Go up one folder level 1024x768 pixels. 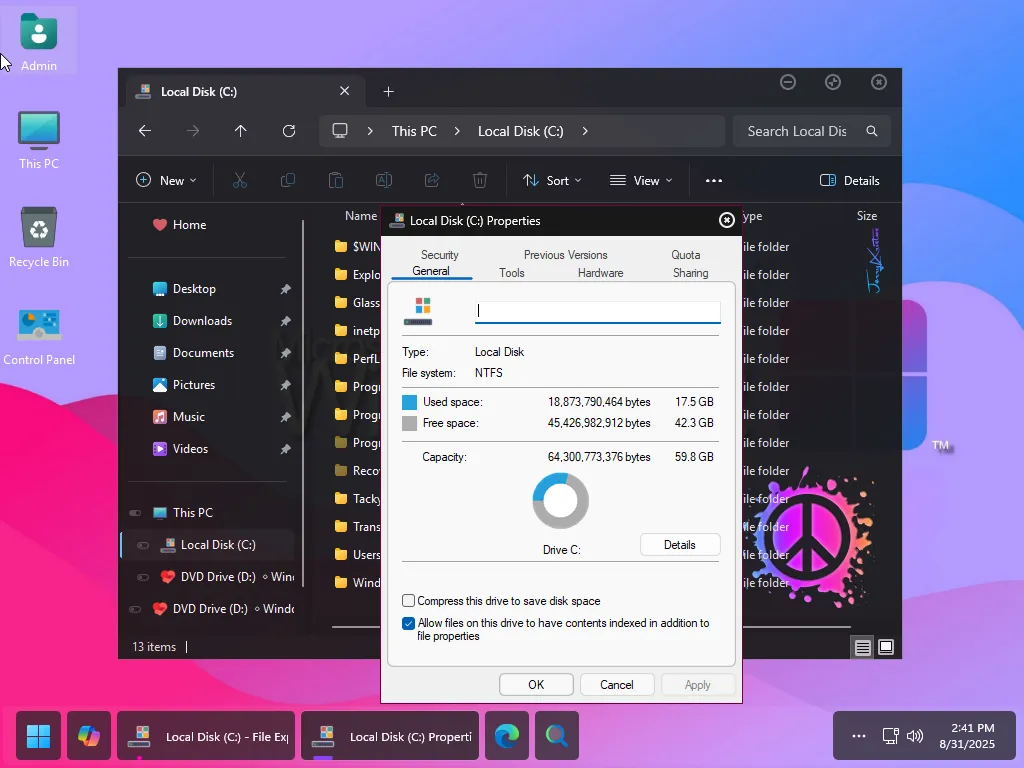tap(240, 131)
